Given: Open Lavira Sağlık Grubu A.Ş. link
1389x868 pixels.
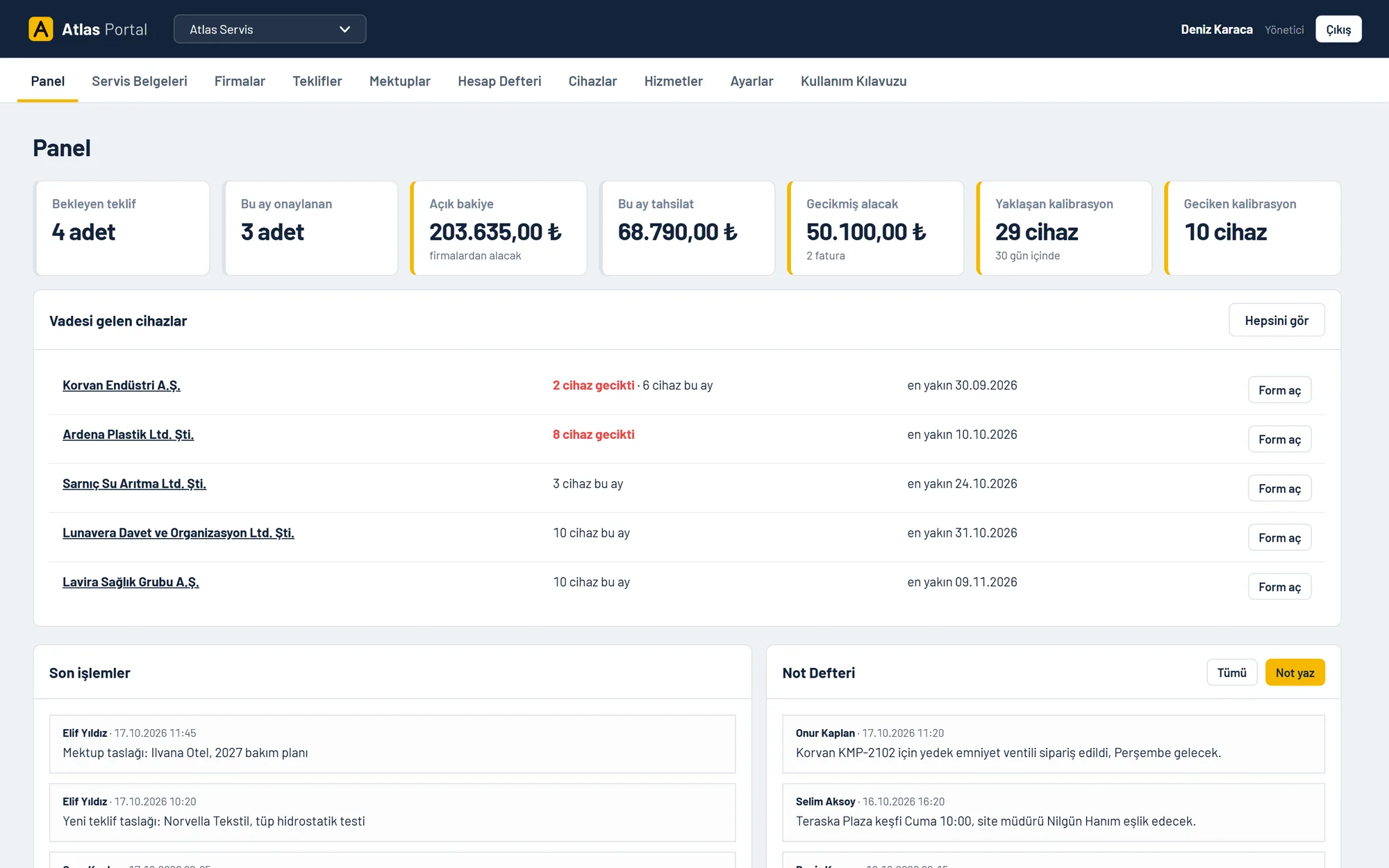Looking at the screenshot, I should tap(131, 583).
